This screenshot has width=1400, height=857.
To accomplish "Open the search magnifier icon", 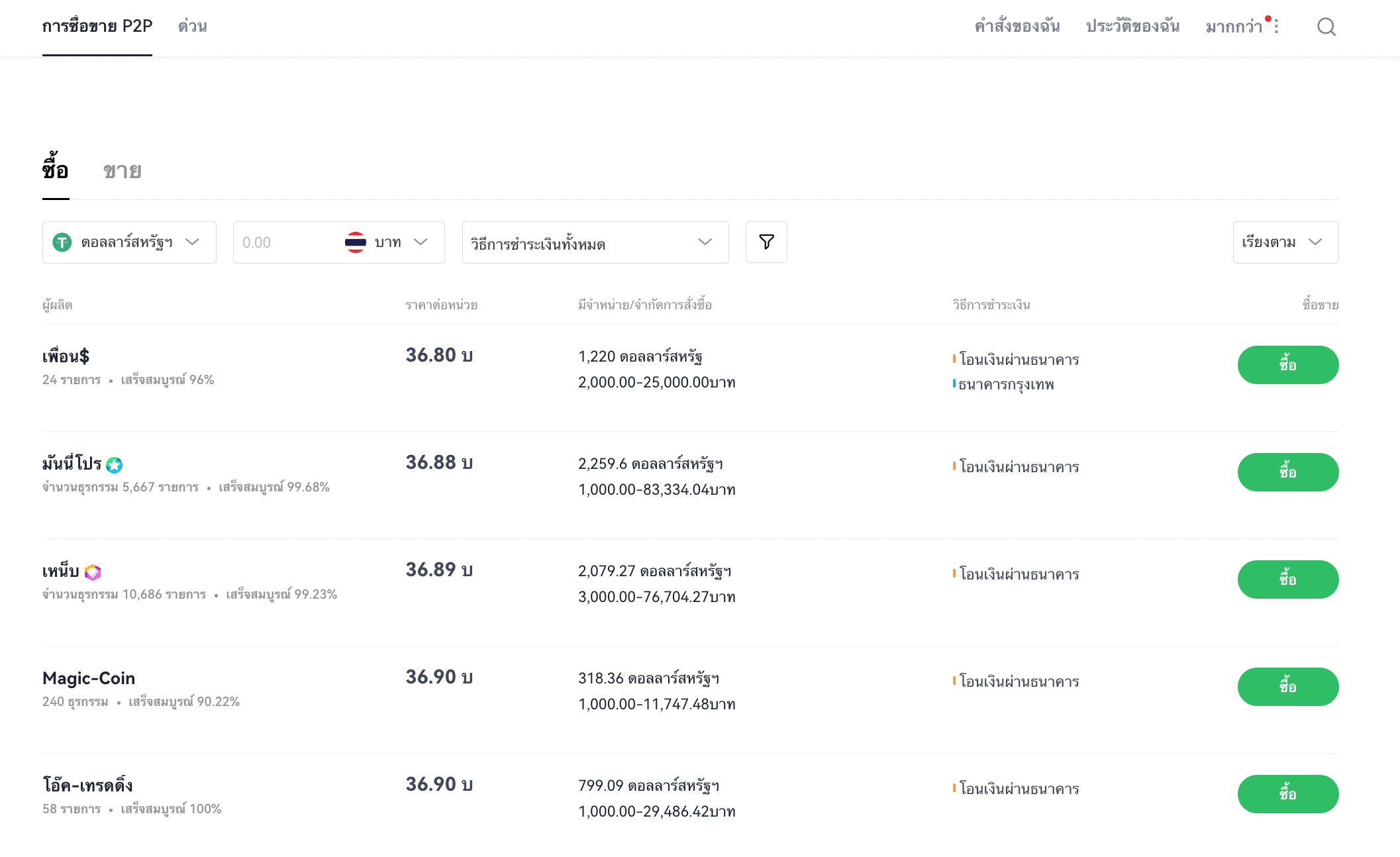I will tap(1326, 26).
